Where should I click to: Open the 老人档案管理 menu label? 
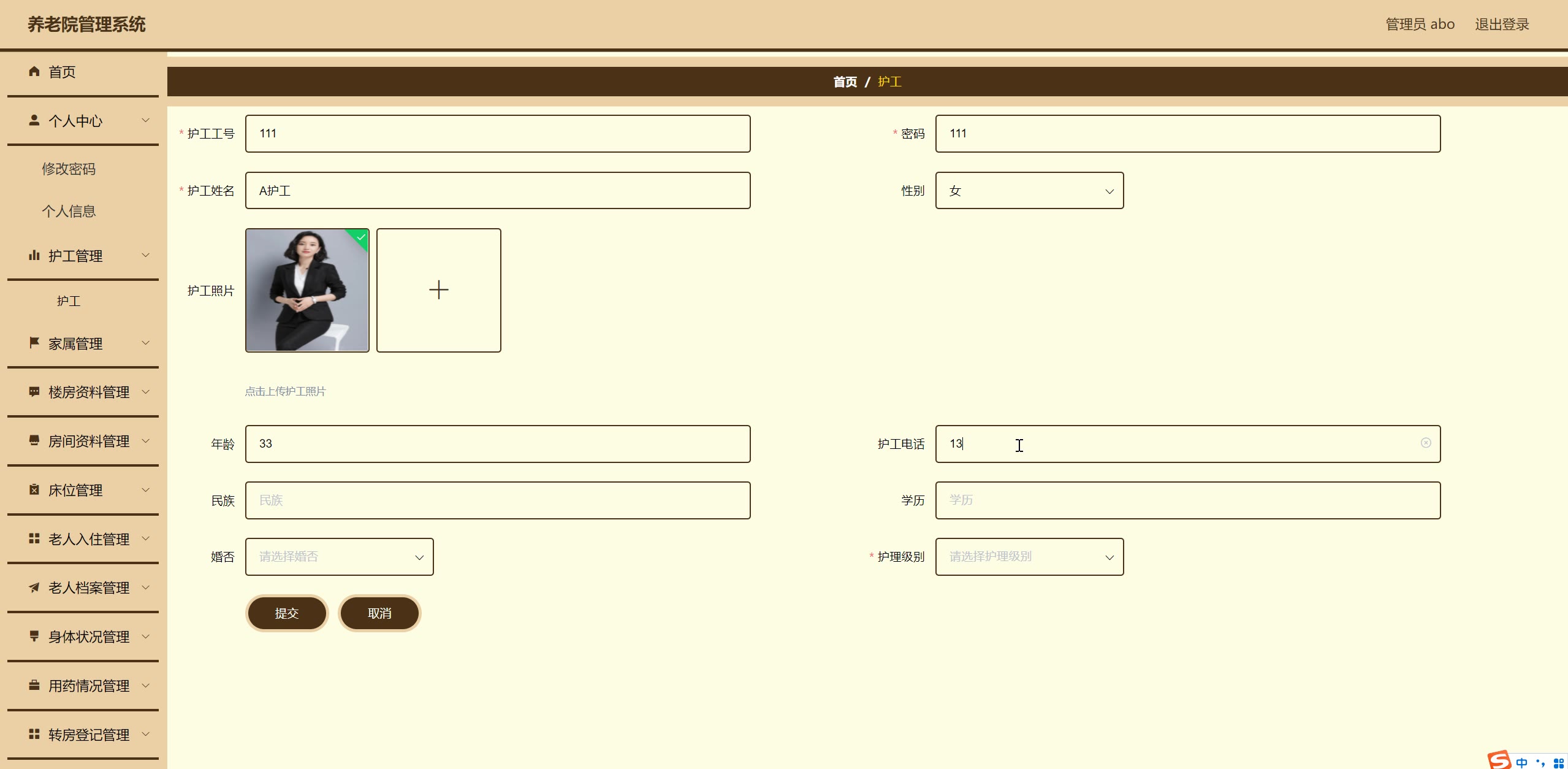click(89, 587)
